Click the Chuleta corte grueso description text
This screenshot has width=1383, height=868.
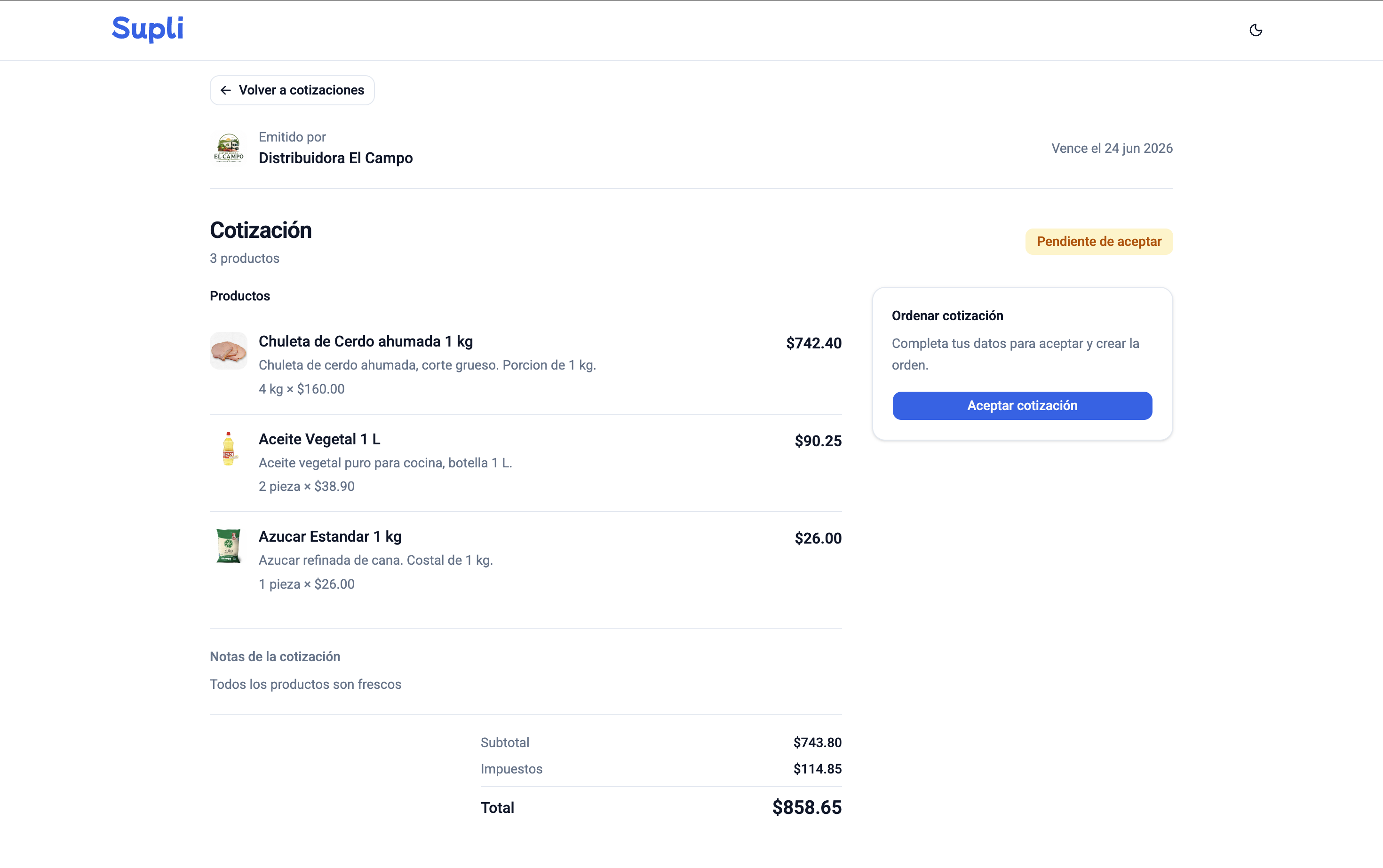(x=427, y=365)
